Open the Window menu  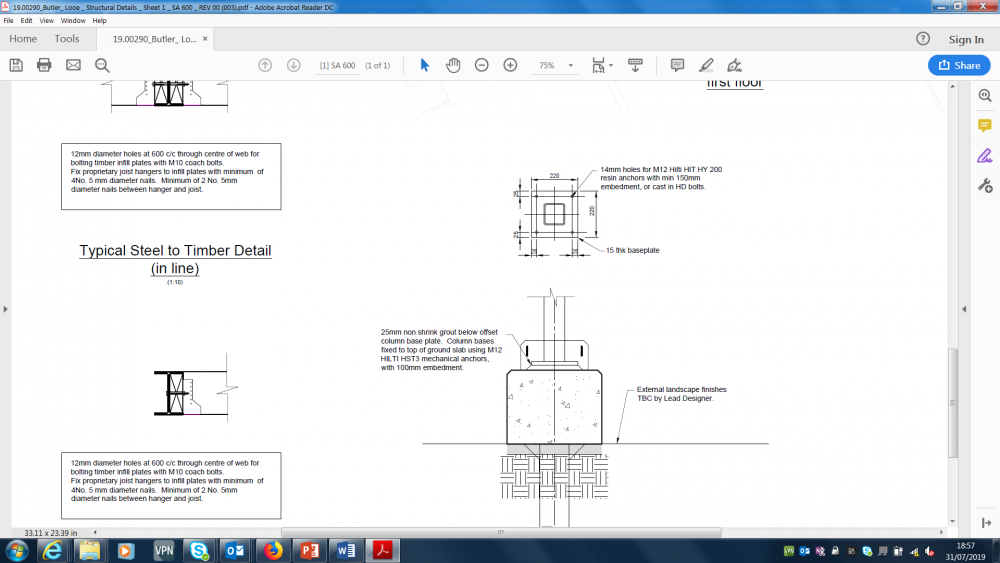point(73,20)
